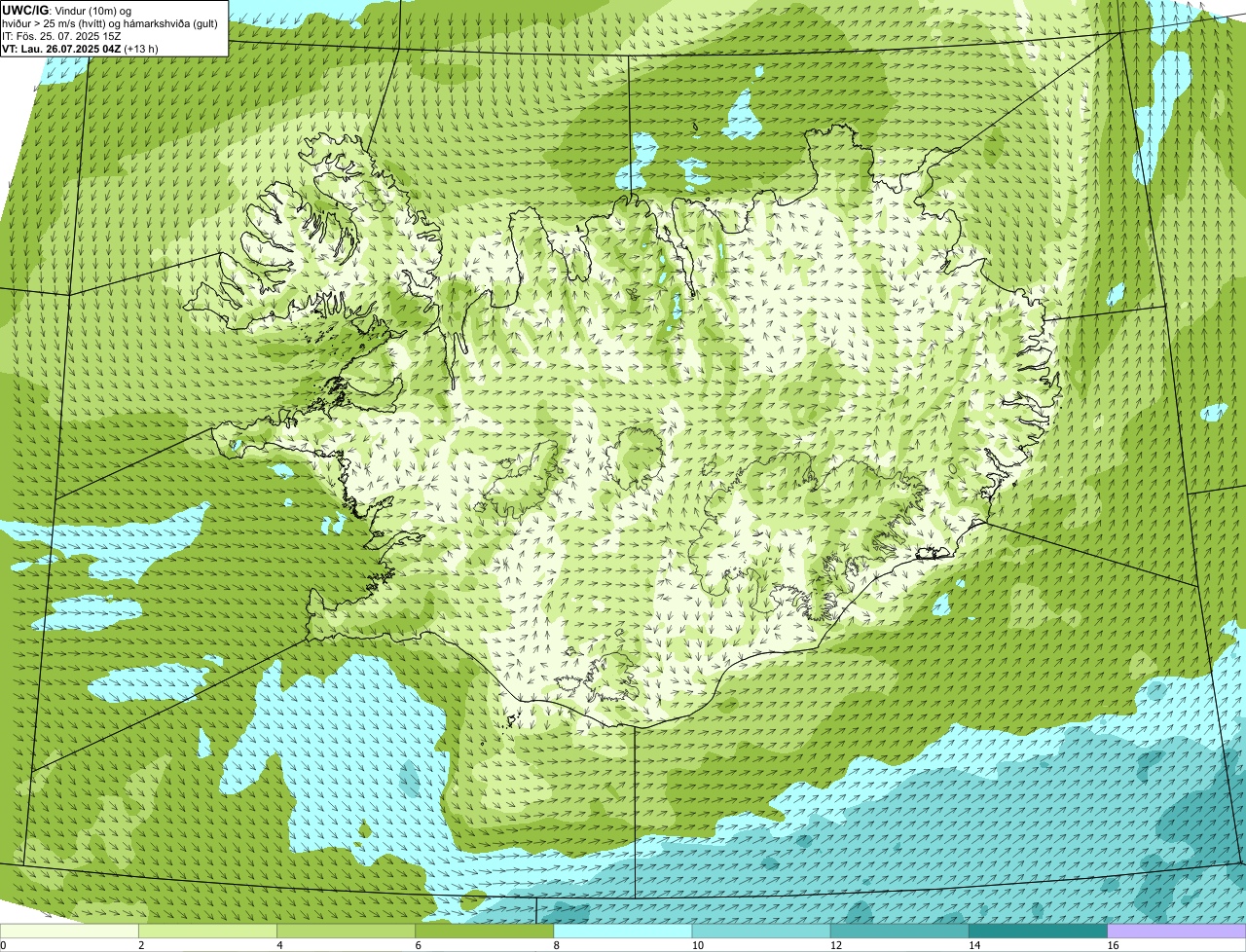This screenshot has height=952, width=1246.
Task: Click the 12–14 m/s teal legend segment
Action: pyautogui.click(x=899, y=931)
